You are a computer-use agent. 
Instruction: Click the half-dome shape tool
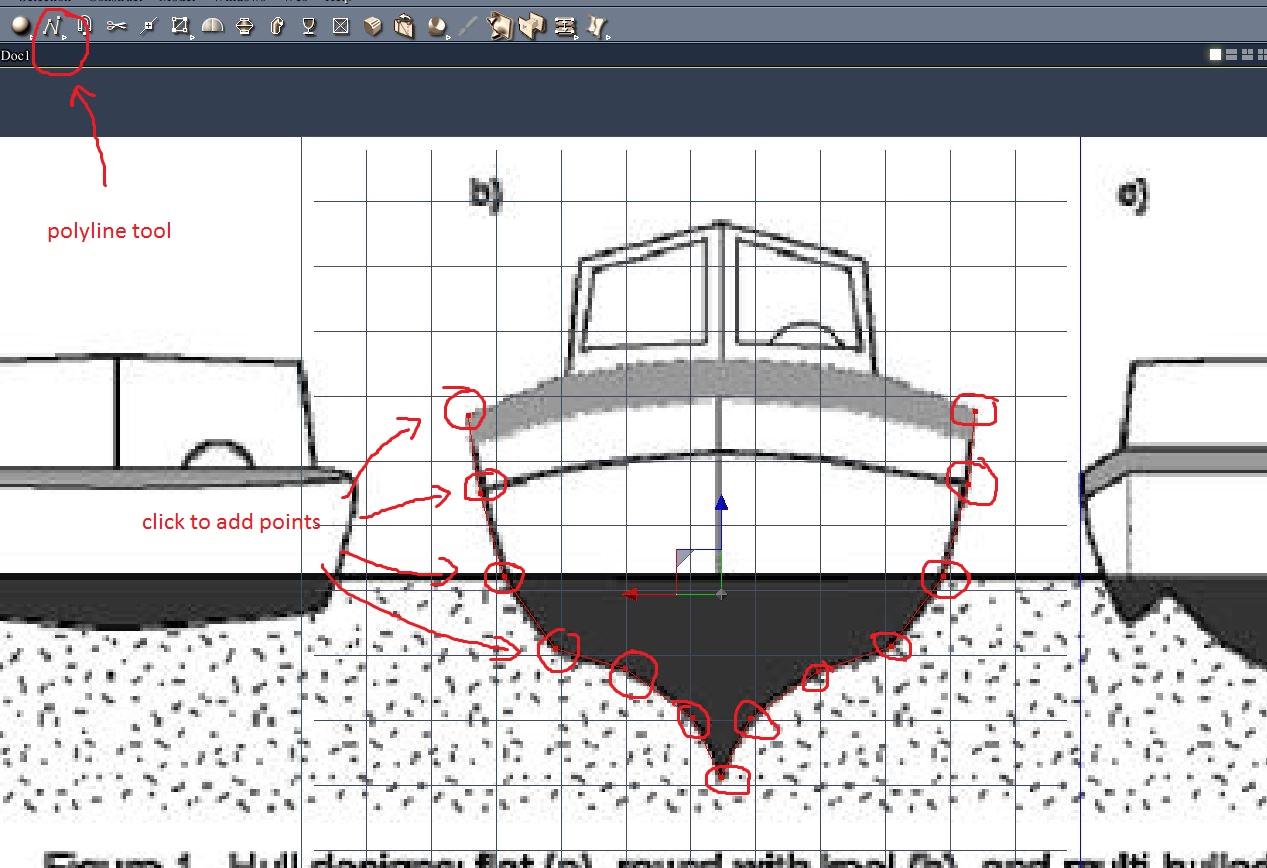[212, 26]
